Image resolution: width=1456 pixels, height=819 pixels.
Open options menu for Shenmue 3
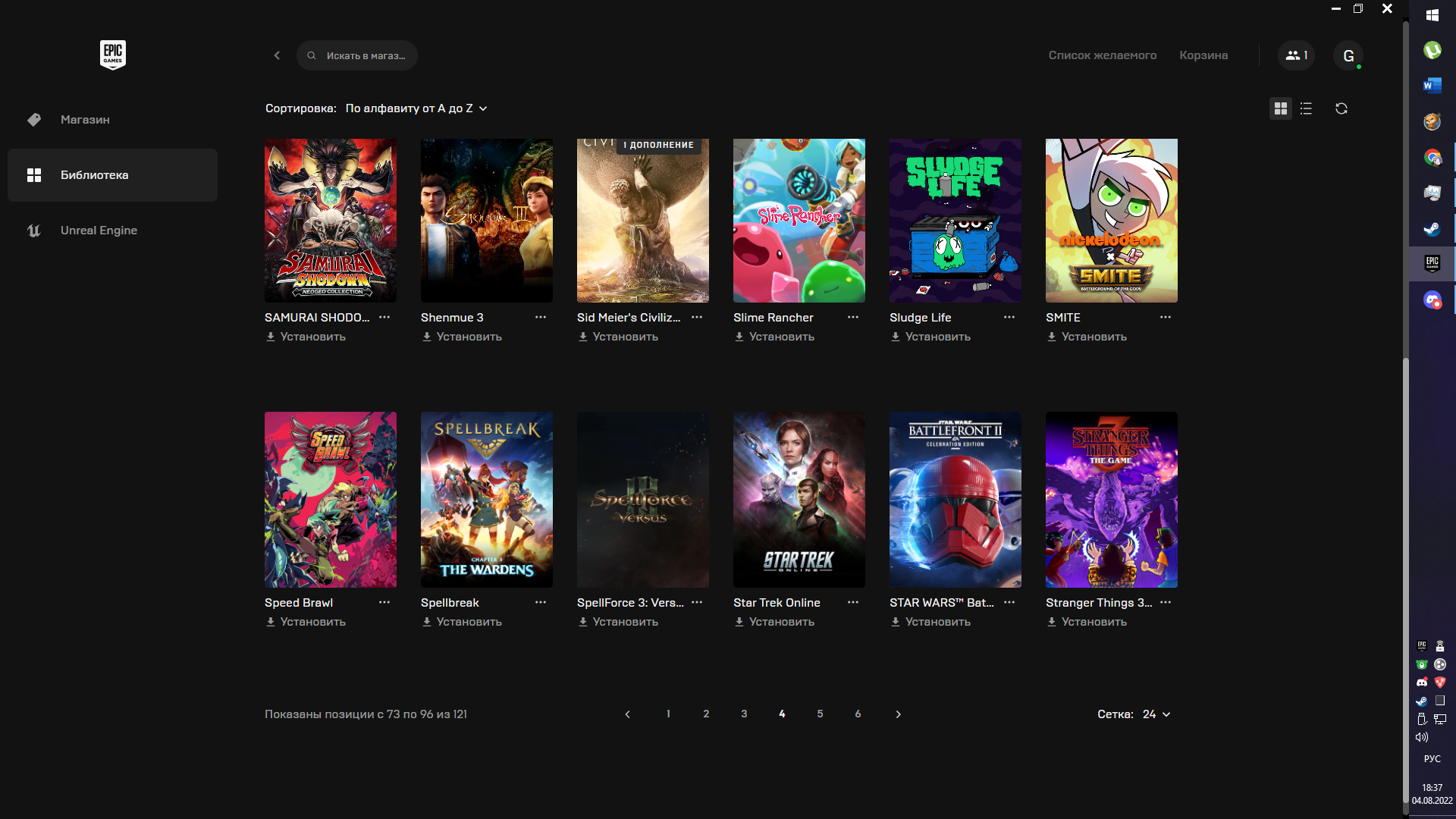[541, 317]
